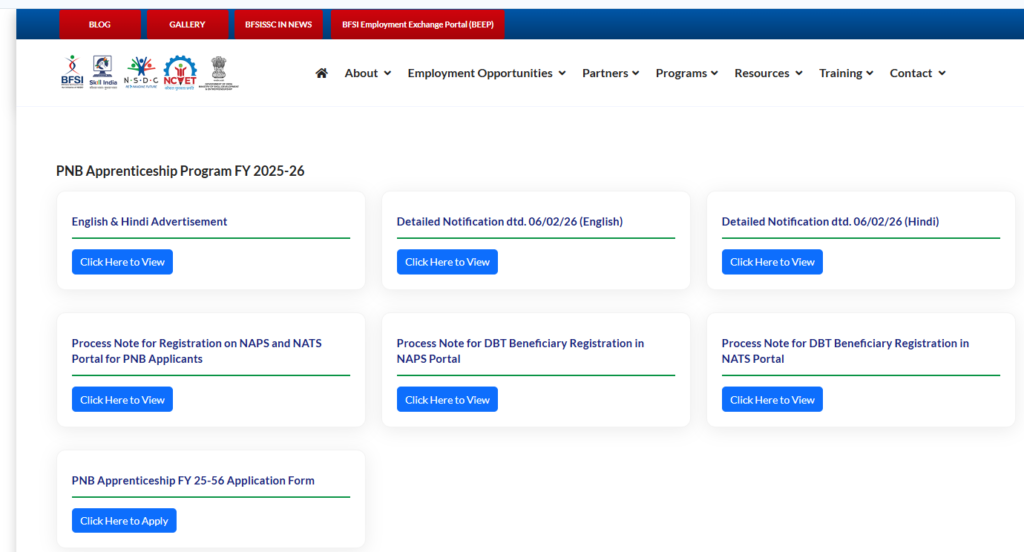Click the Skill India logo
Image resolution: width=1024 pixels, height=552 pixels.
[104, 72]
